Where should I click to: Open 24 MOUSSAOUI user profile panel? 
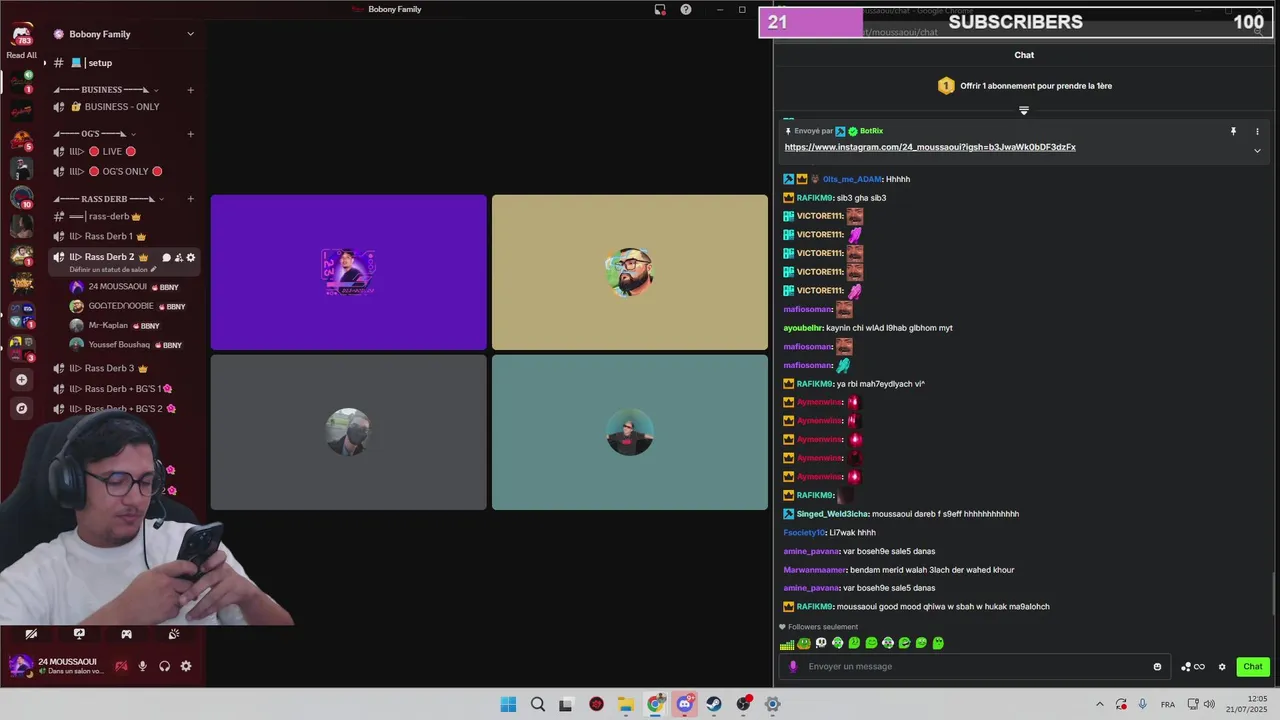[55, 666]
